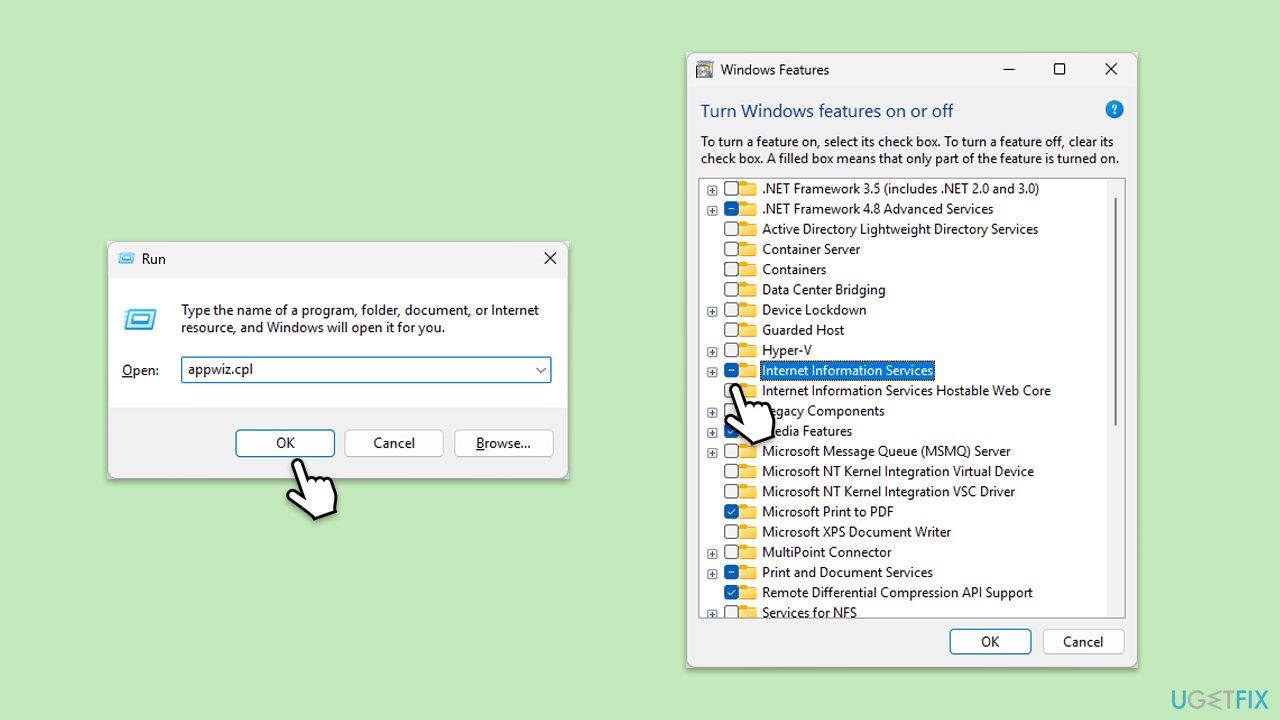Screen dimensions: 1280x720
Task: Click OK in the Run dialog
Action: 285,443
